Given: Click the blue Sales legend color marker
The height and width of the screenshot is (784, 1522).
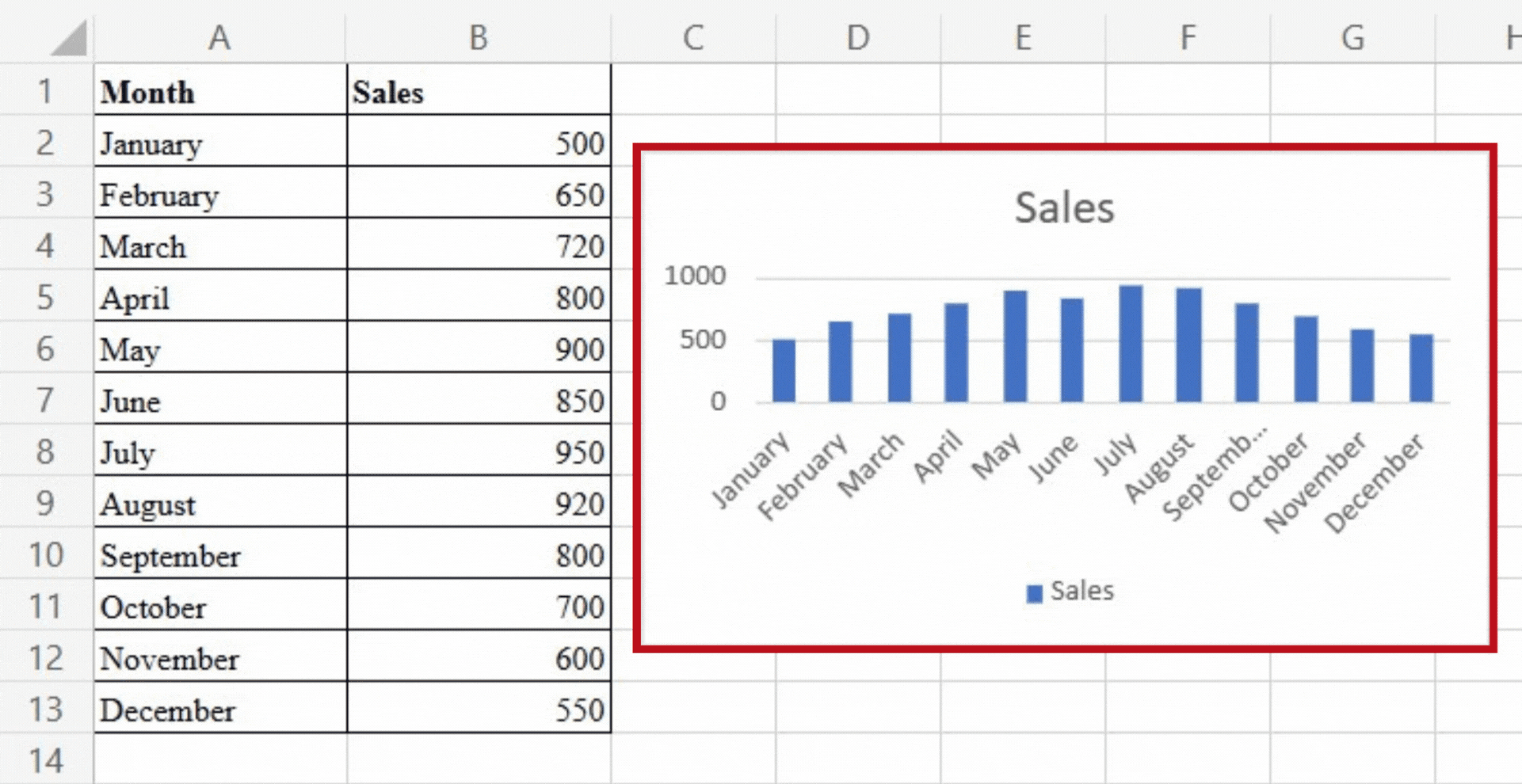Looking at the screenshot, I should pyautogui.click(x=1034, y=593).
